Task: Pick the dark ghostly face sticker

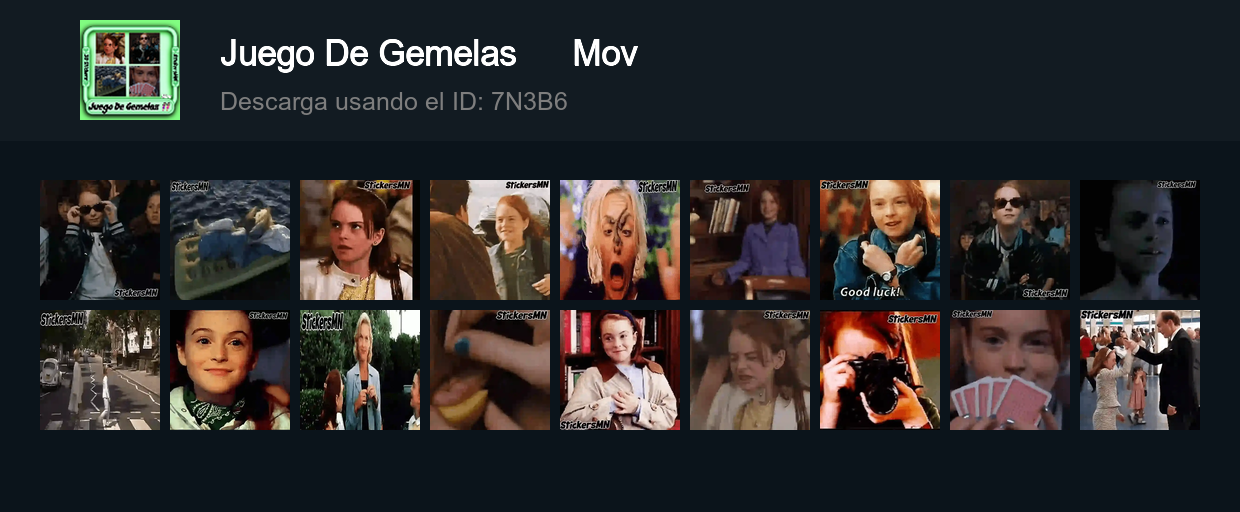Action: [1140, 240]
